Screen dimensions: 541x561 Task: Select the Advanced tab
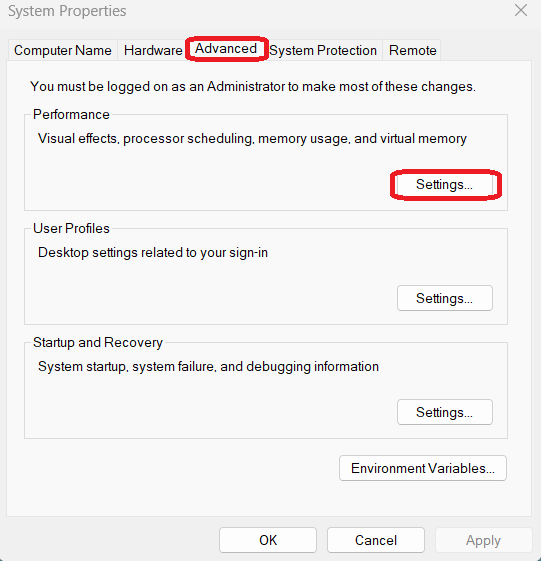pos(226,49)
